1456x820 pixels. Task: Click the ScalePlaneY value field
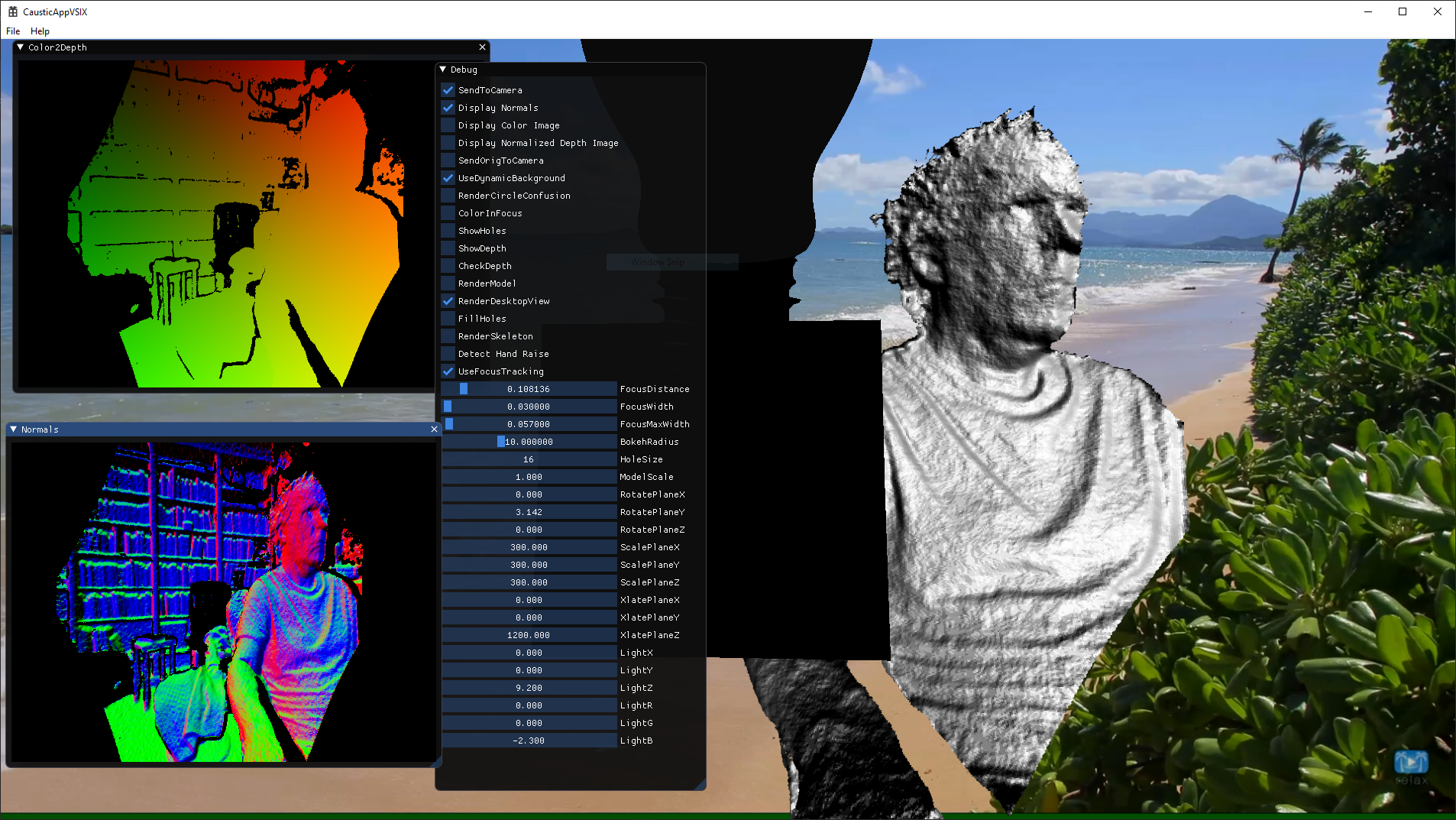(x=529, y=565)
